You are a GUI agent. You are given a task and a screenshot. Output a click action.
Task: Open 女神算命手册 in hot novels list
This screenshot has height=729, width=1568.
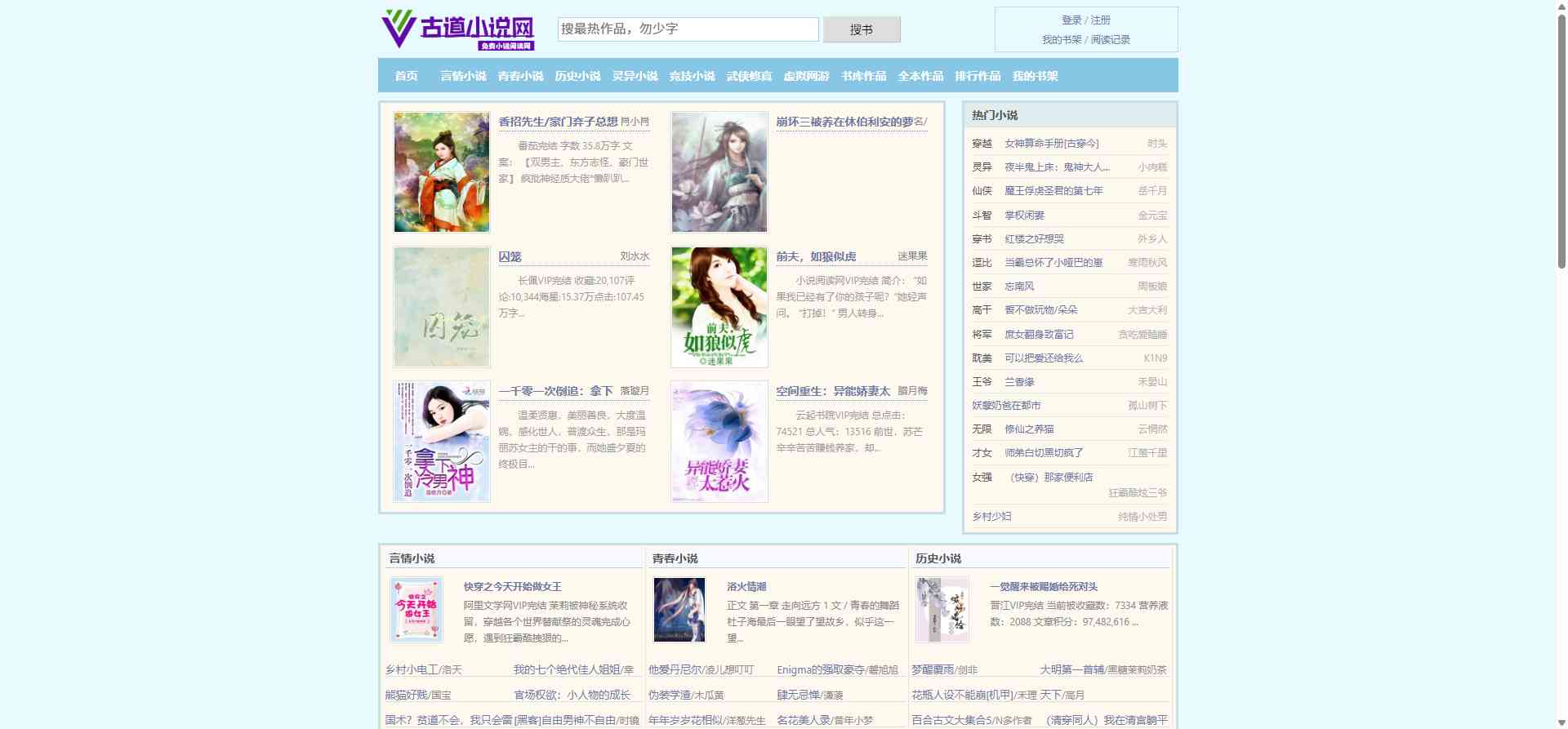coord(1051,144)
